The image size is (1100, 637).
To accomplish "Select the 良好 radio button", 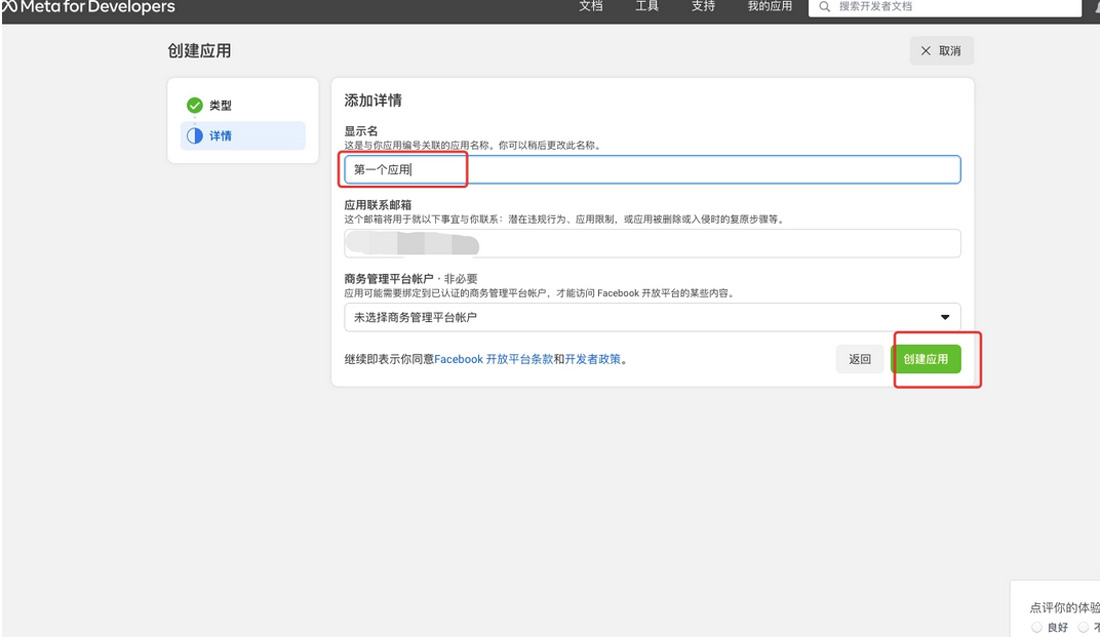I will pyautogui.click(x=1036, y=627).
